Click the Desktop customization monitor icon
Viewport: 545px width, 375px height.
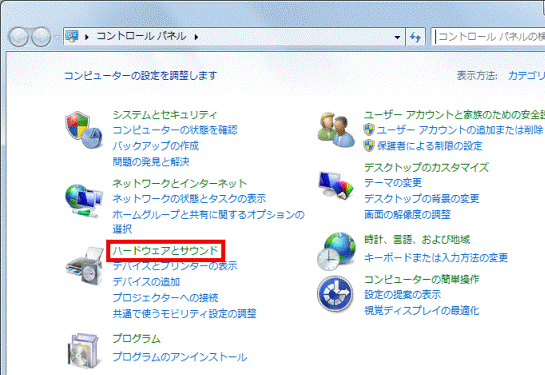[336, 185]
